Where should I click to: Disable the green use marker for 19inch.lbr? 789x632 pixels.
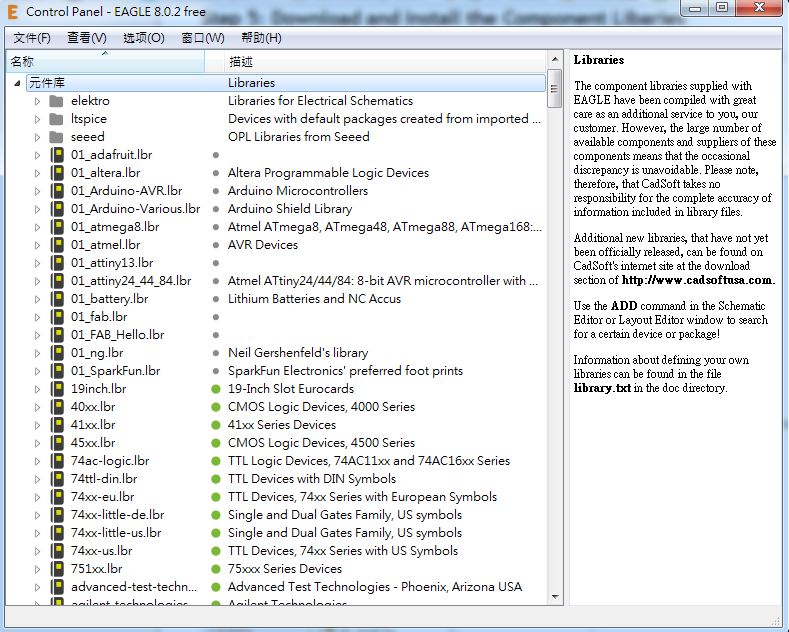point(216,389)
